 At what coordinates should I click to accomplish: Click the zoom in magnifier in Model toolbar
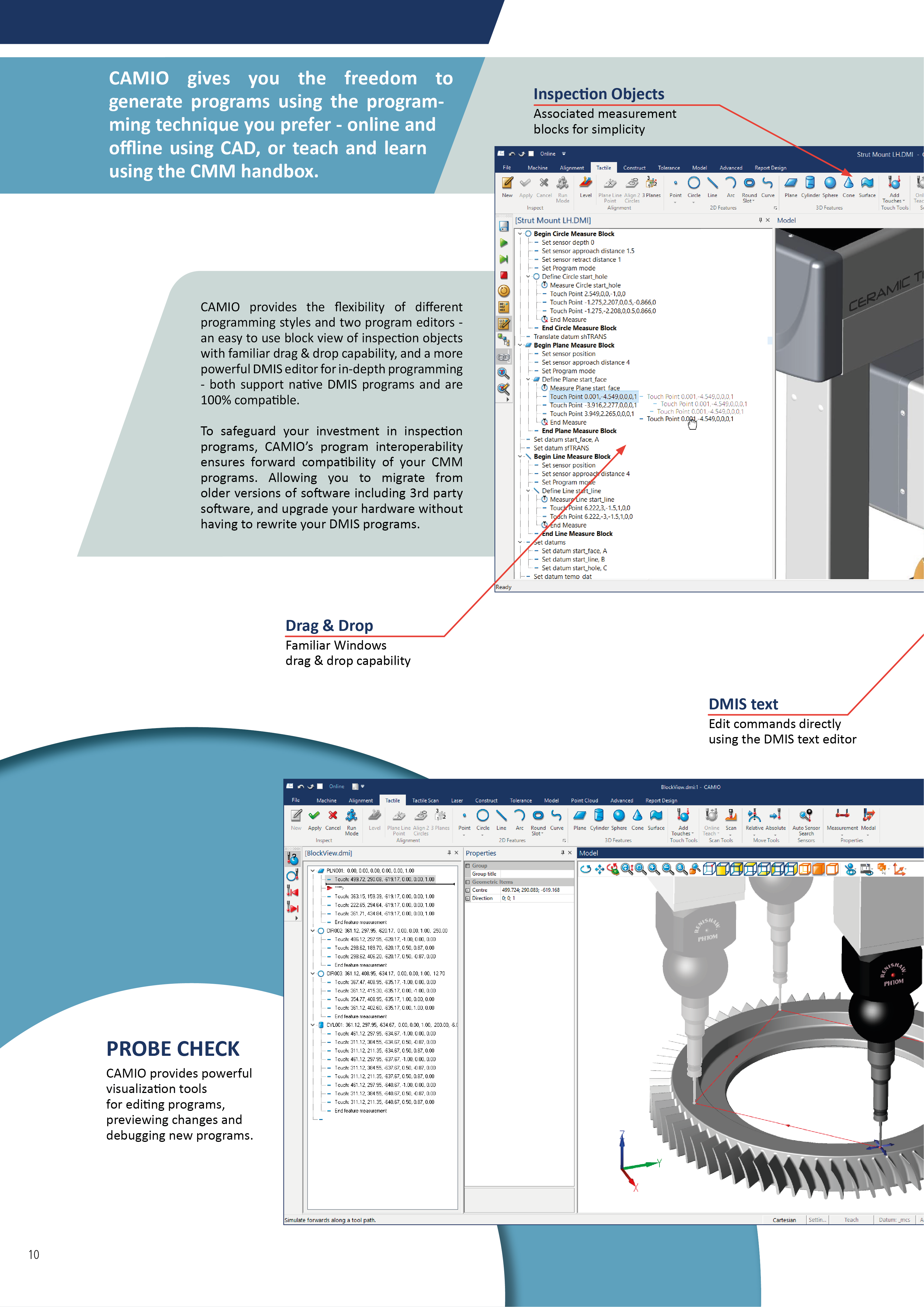pos(654,869)
